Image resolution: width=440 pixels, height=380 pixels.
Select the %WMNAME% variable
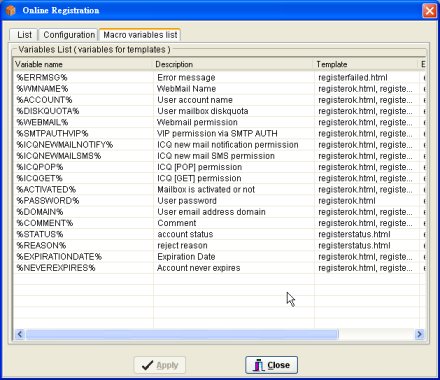pyautogui.click(x=42, y=89)
